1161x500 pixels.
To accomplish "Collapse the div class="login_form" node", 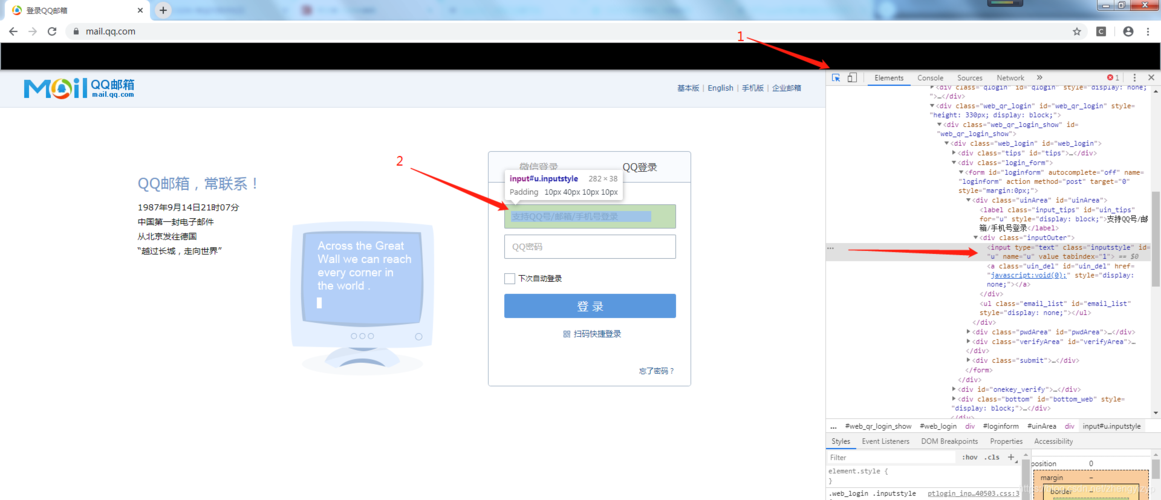I will coord(954,162).
